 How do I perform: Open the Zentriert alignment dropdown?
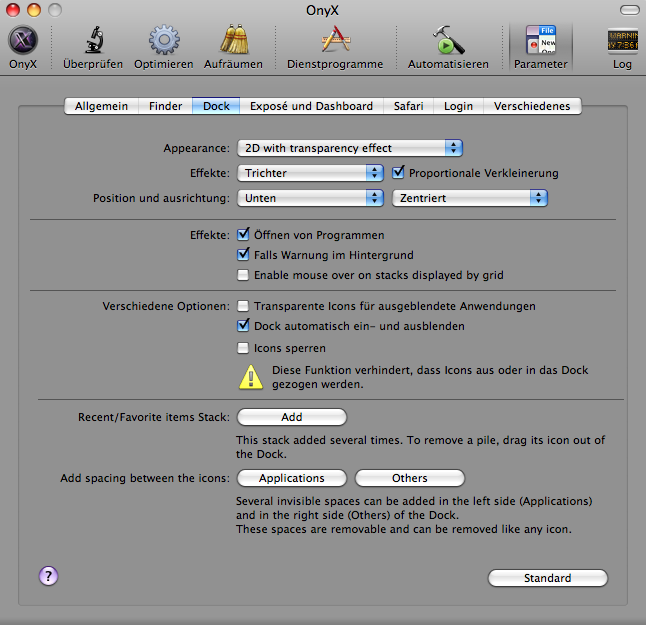click(x=469, y=198)
